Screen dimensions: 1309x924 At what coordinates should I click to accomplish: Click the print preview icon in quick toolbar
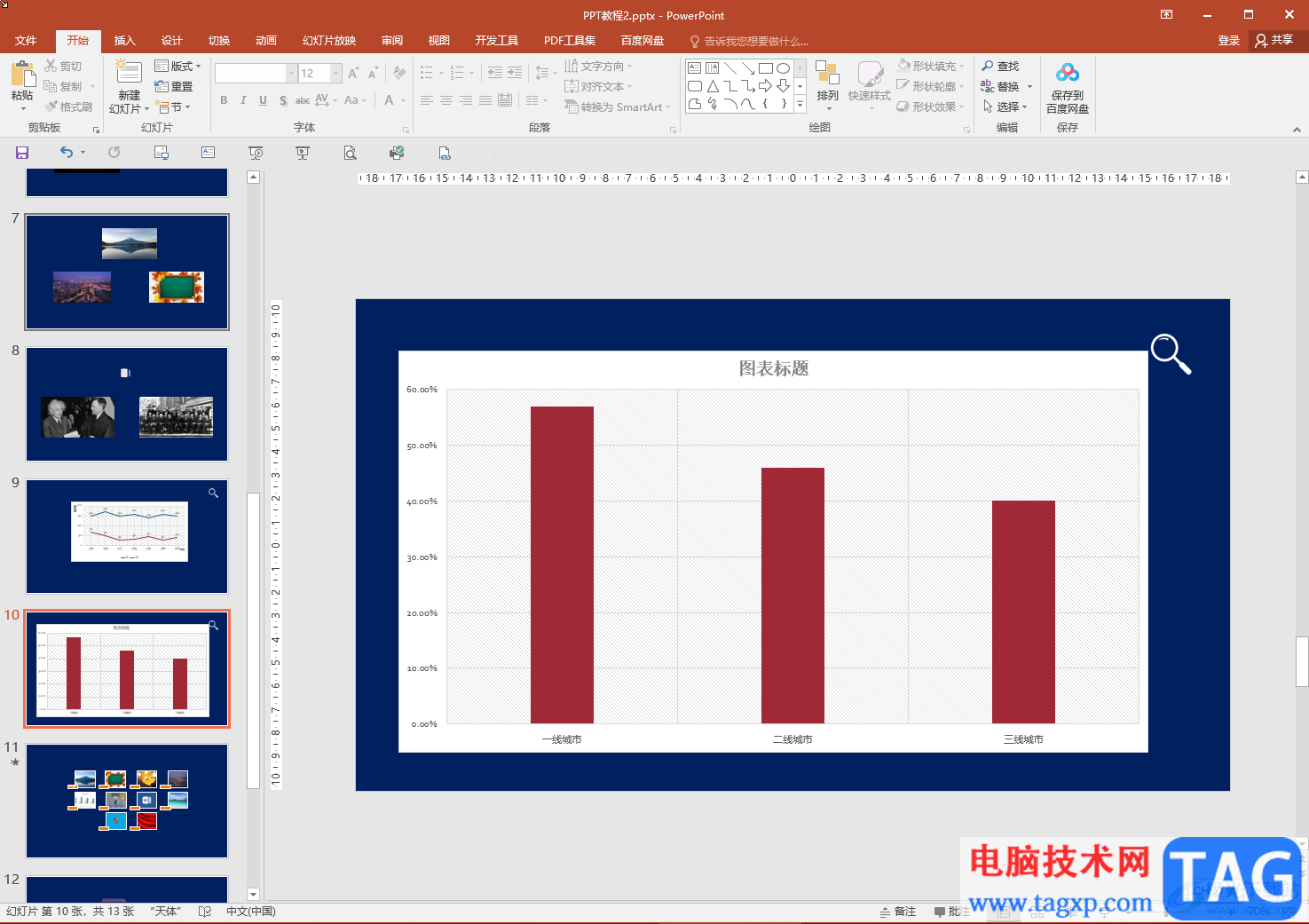[x=351, y=153]
